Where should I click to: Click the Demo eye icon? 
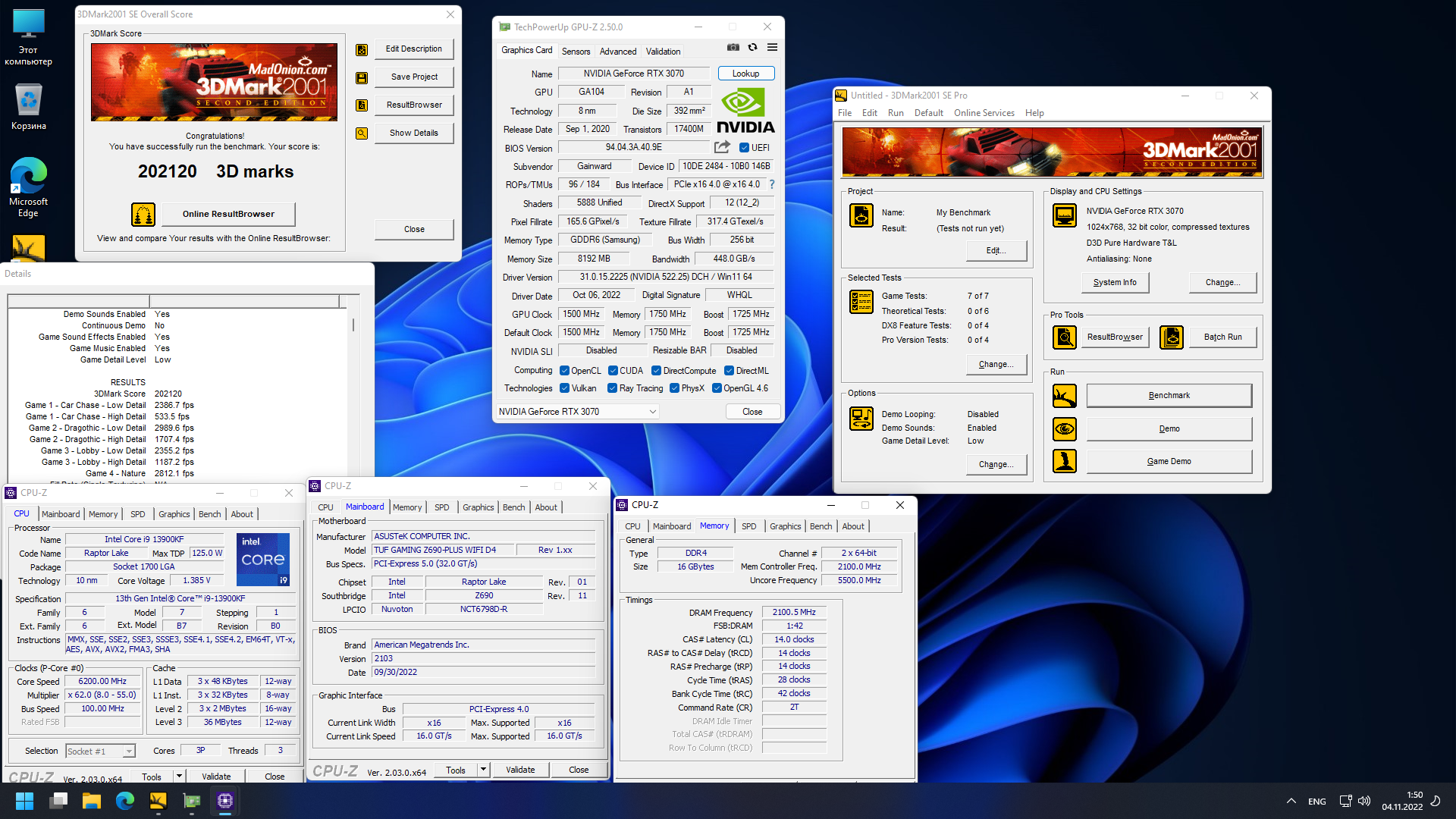[1065, 429]
